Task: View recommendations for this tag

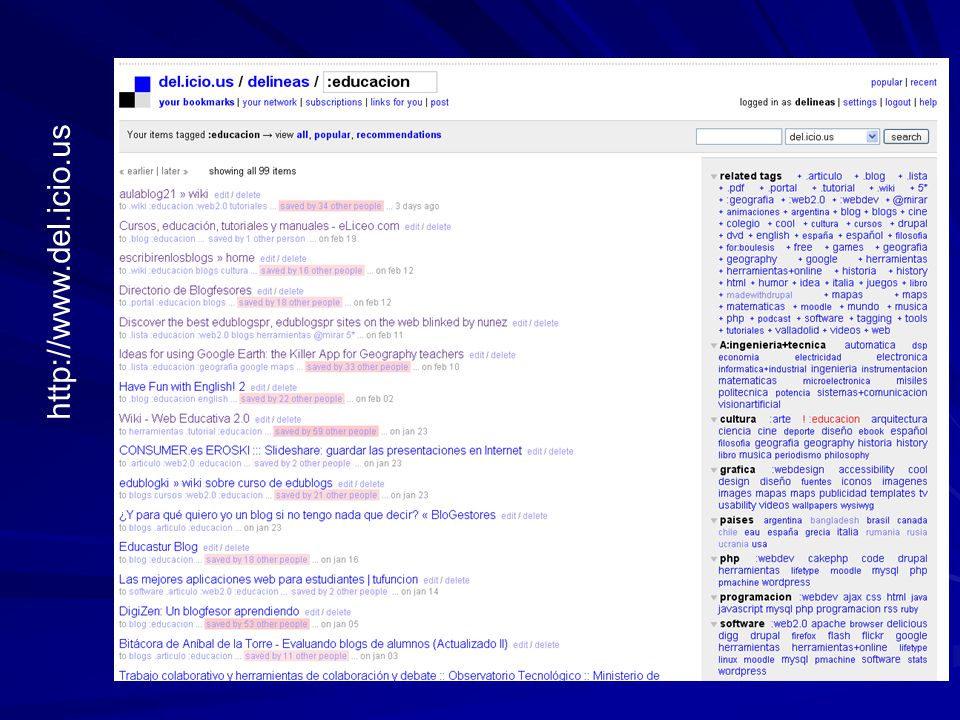Action: [x=399, y=135]
